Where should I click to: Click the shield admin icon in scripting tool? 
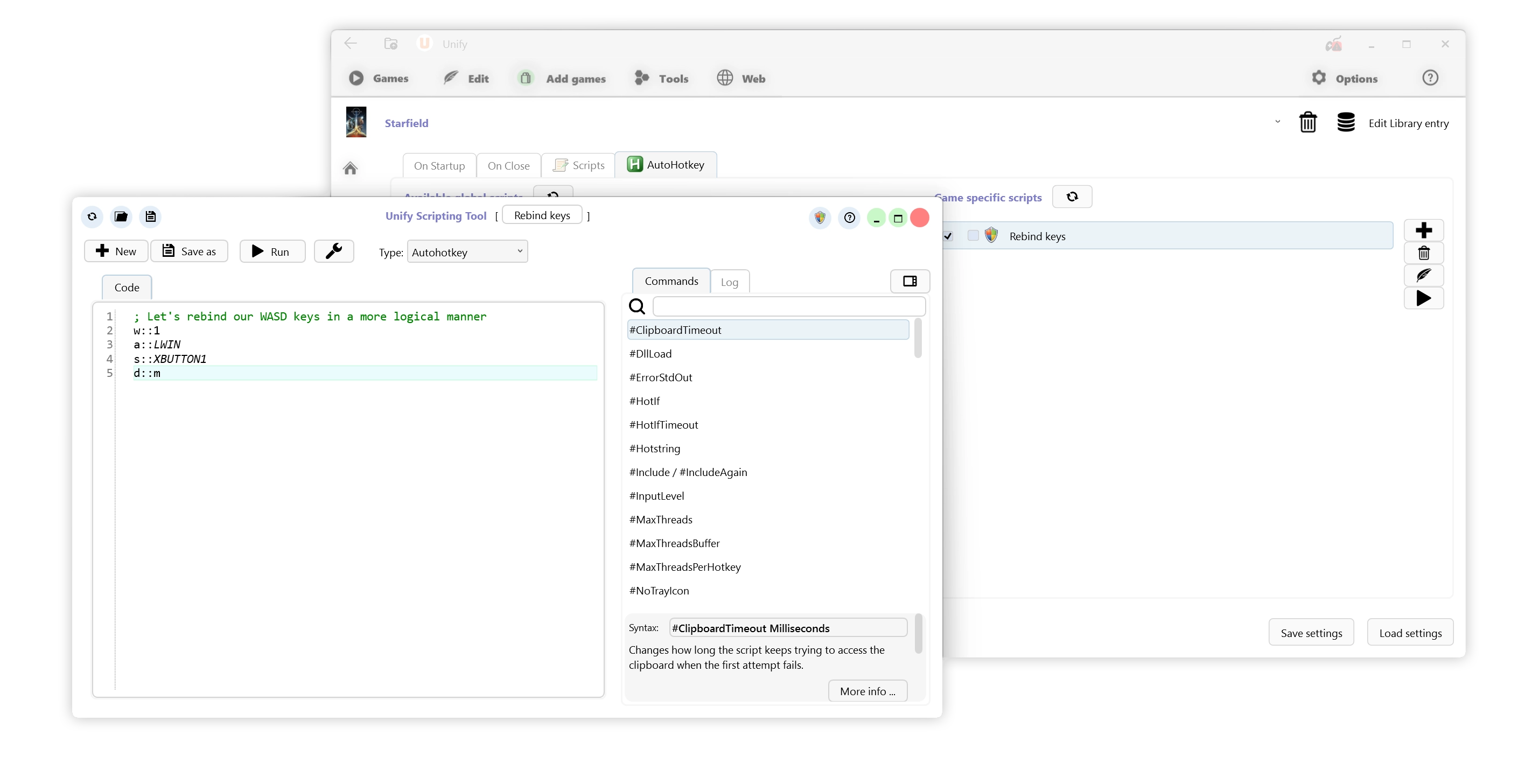coord(820,218)
